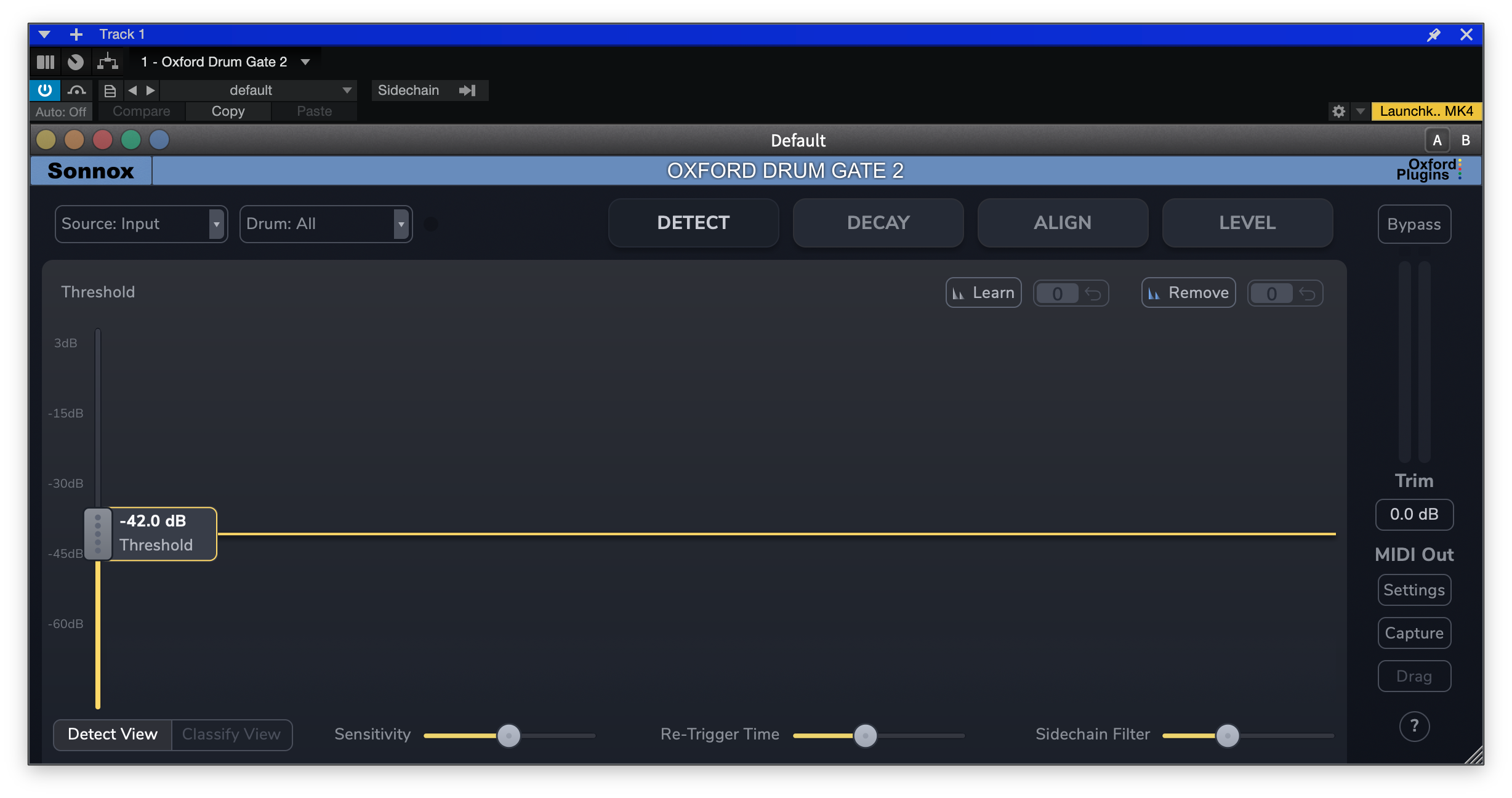Switch to B comparison slot
The image size is (1512, 798).
tap(1465, 140)
